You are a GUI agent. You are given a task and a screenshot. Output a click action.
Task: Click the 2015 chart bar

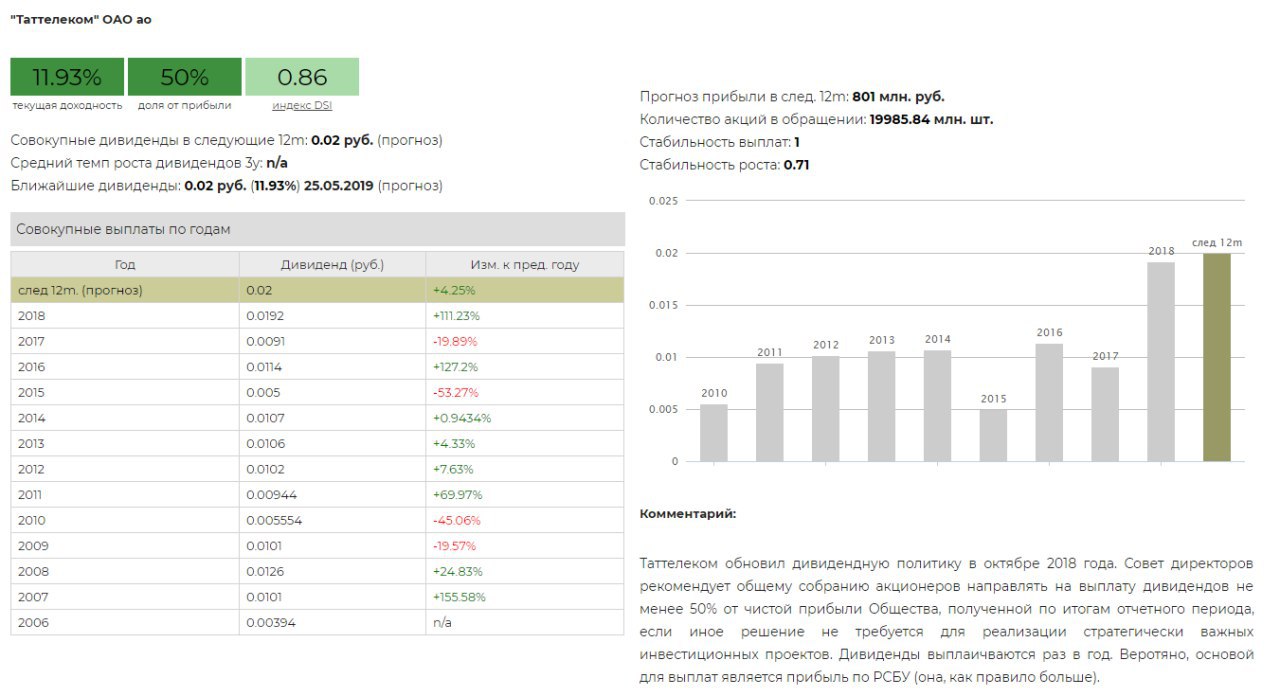click(x=994, y=436)
